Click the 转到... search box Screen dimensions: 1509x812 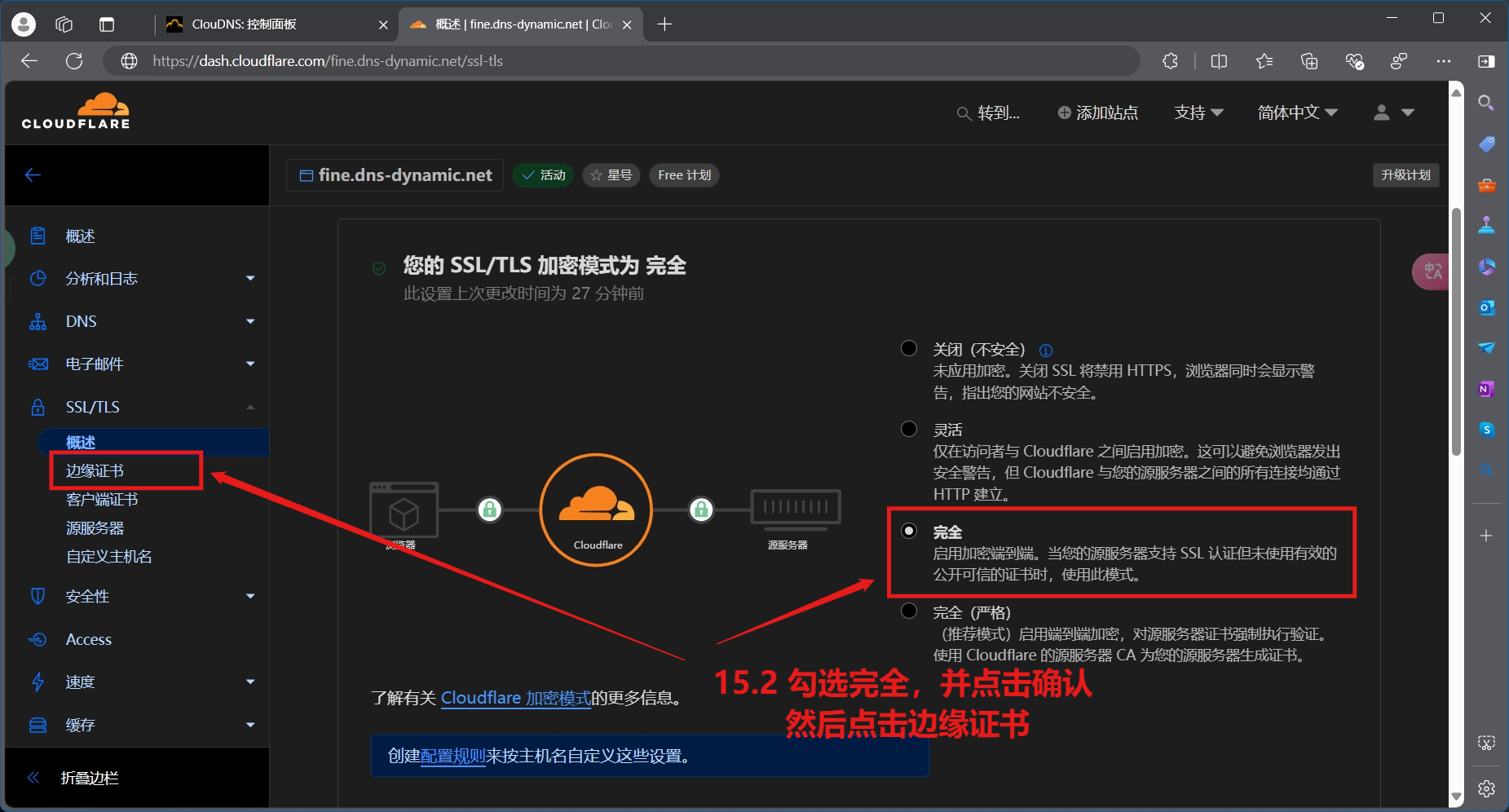tap(988, 113)
